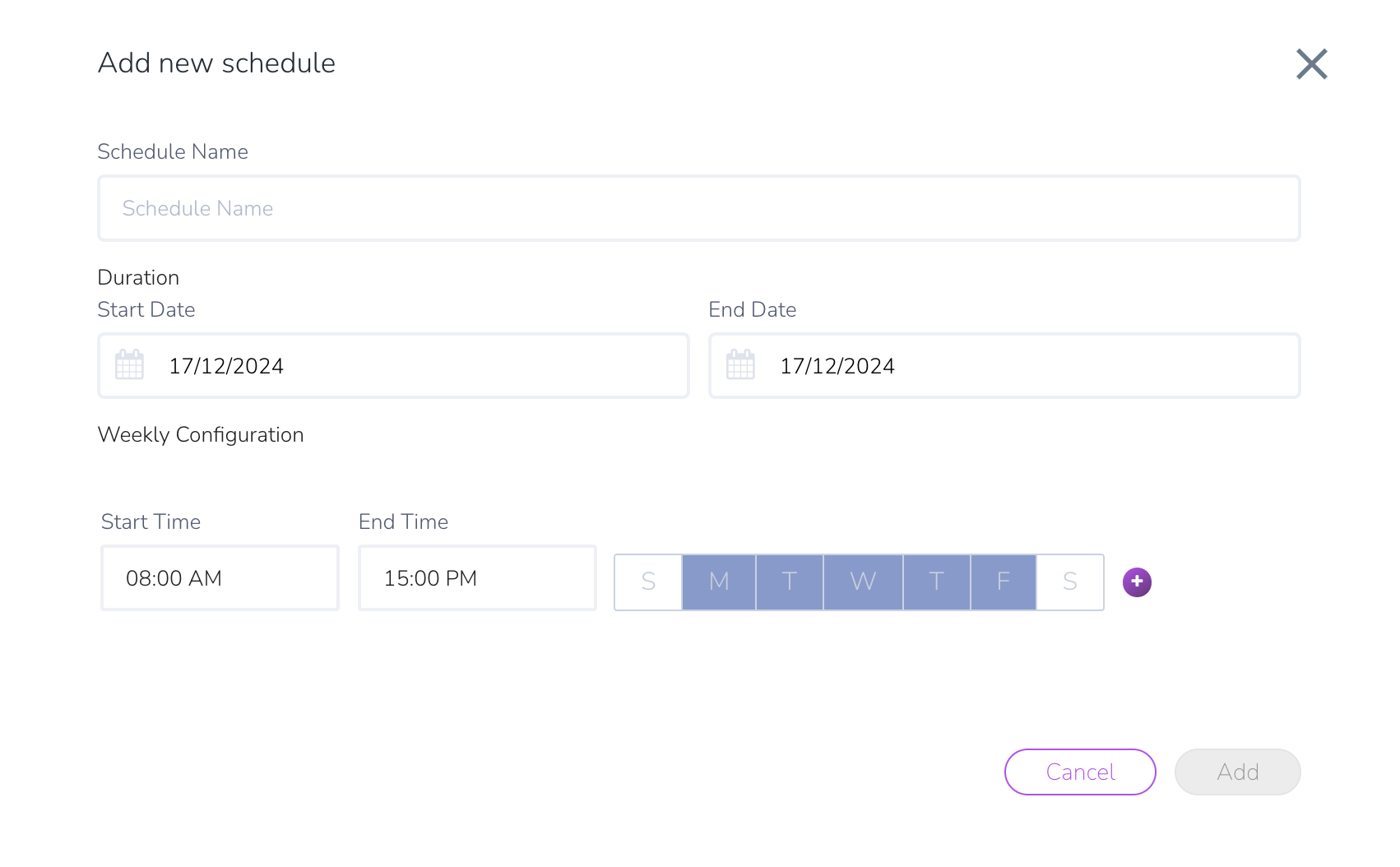This screenshot has height=867, width=1400.
Task: Click the Add button
Action: coord(1238,772)
